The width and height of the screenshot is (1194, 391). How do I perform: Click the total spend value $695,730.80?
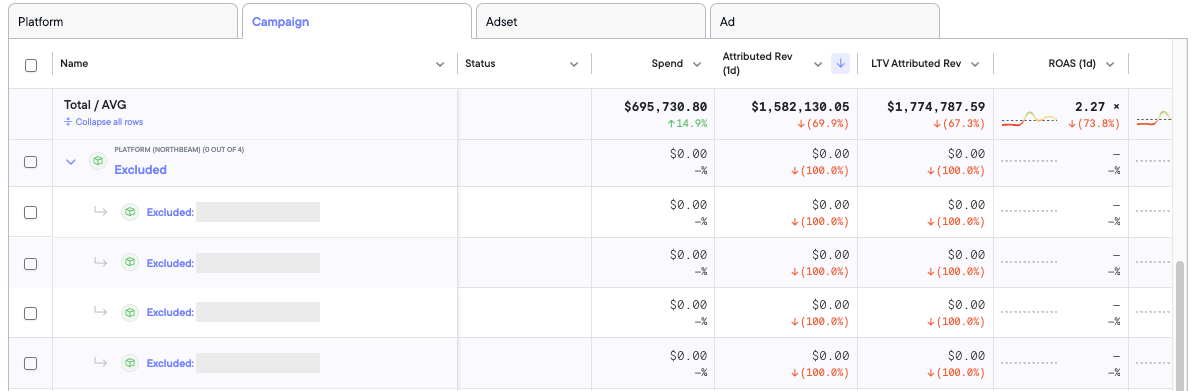coord(666,107)
